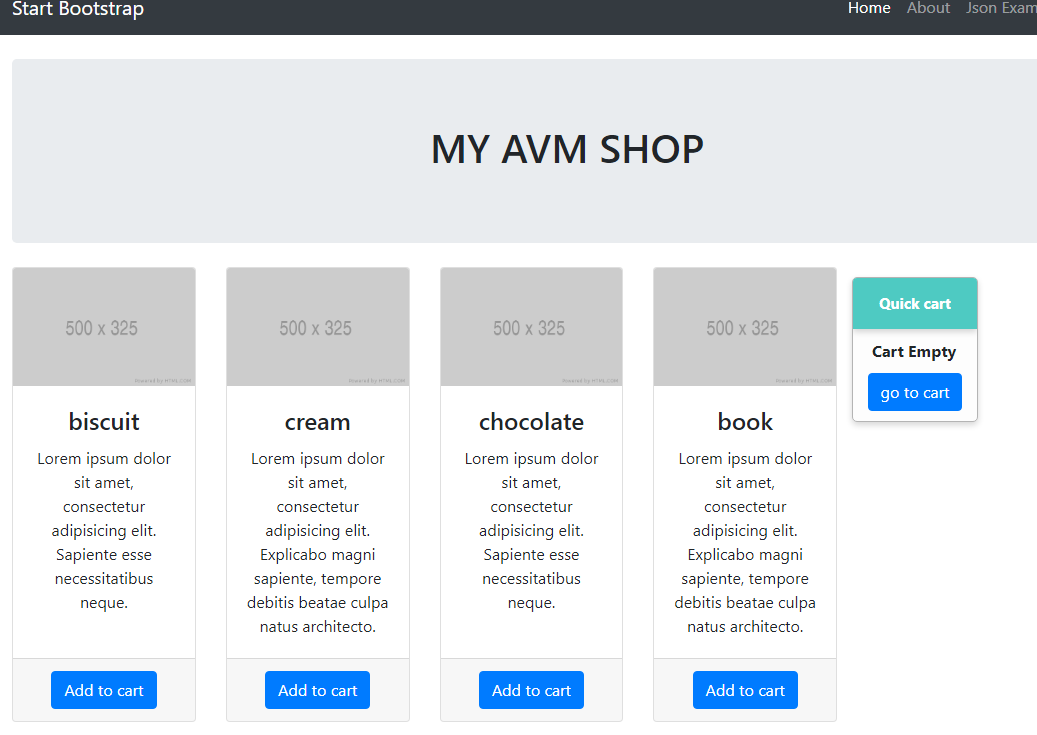Open the Json Example nav link
The height and width of the screenshot is (735, 1037).
tap(1000, 8)
